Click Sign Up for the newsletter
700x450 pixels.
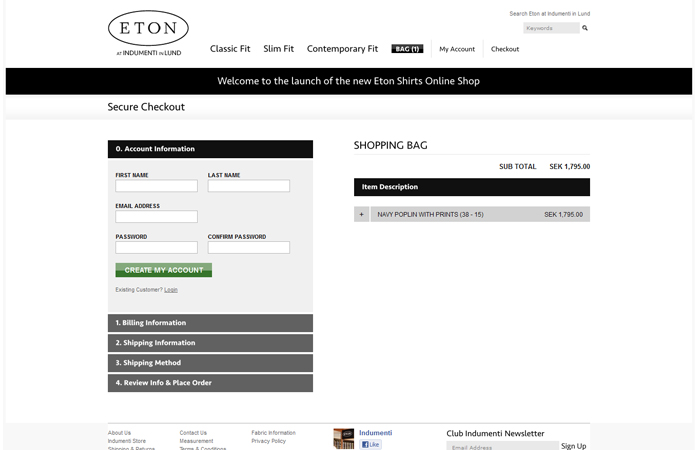point(574,446)
